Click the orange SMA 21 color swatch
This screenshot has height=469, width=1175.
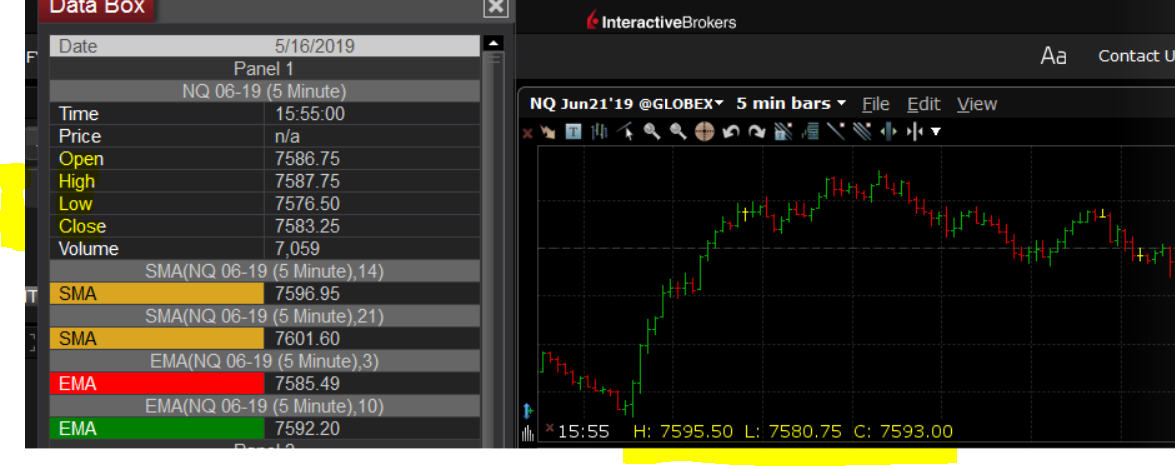point(157,339)
